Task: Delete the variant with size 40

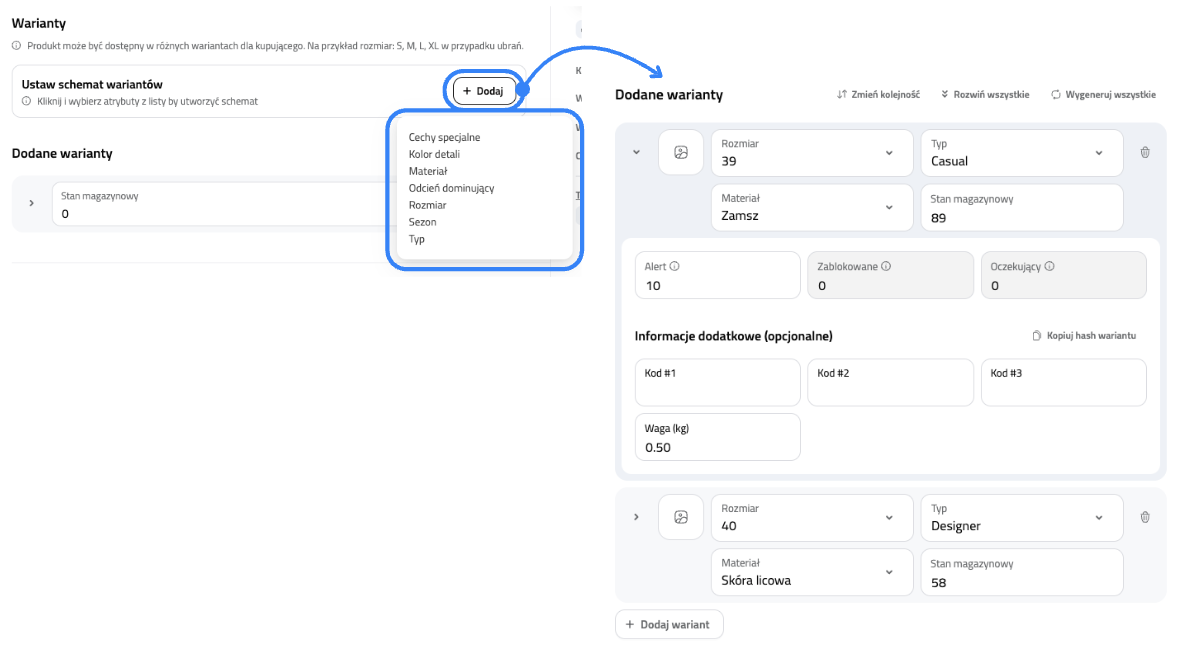Action: [1145, 517]
